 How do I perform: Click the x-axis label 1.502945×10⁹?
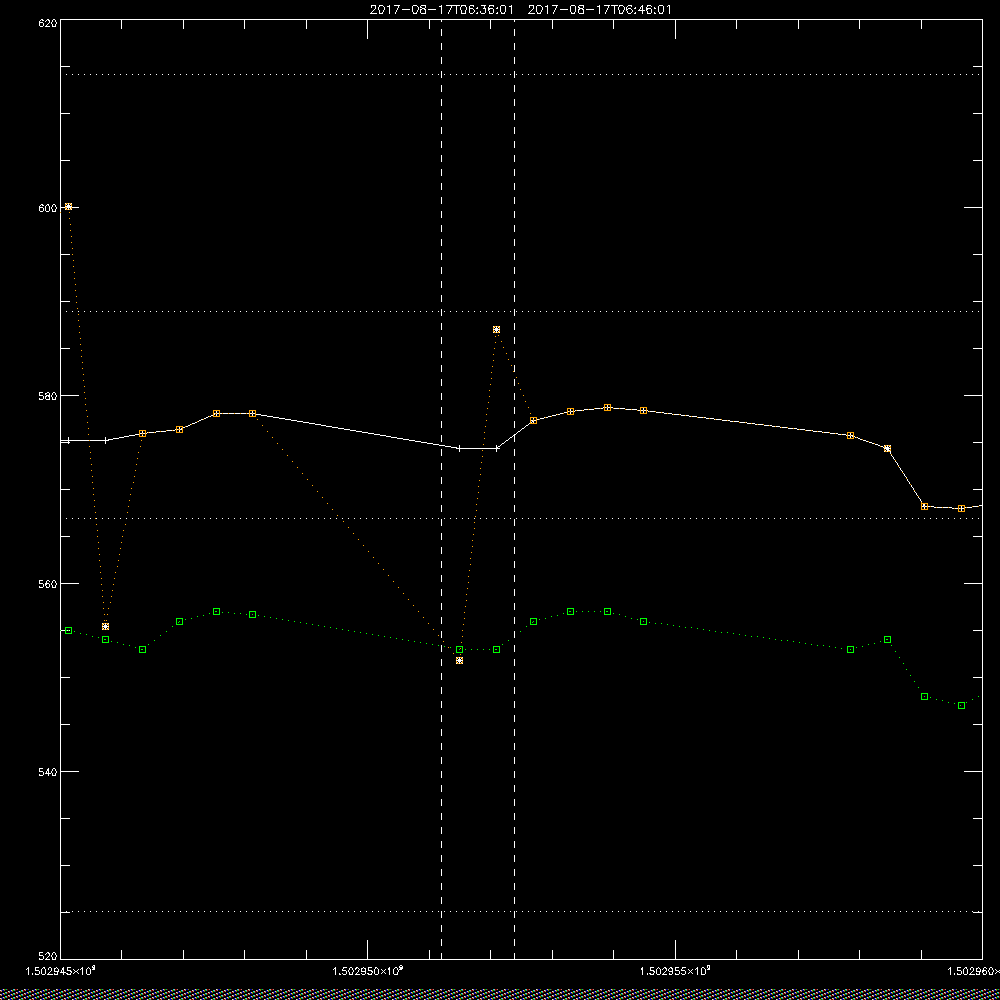click(61, 971)
